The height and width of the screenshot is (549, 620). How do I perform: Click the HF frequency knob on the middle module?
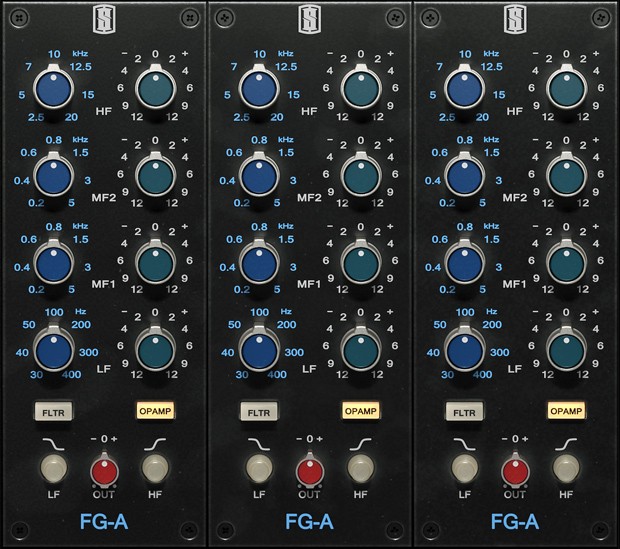click(x=259, y=89)
